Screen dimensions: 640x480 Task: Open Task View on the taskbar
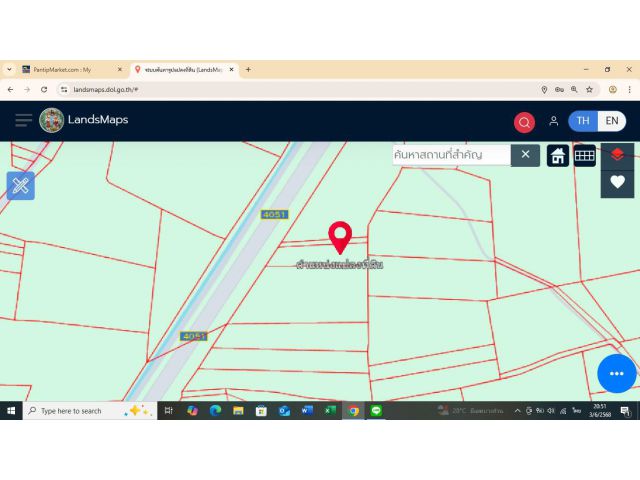click(x=168, y=411)
